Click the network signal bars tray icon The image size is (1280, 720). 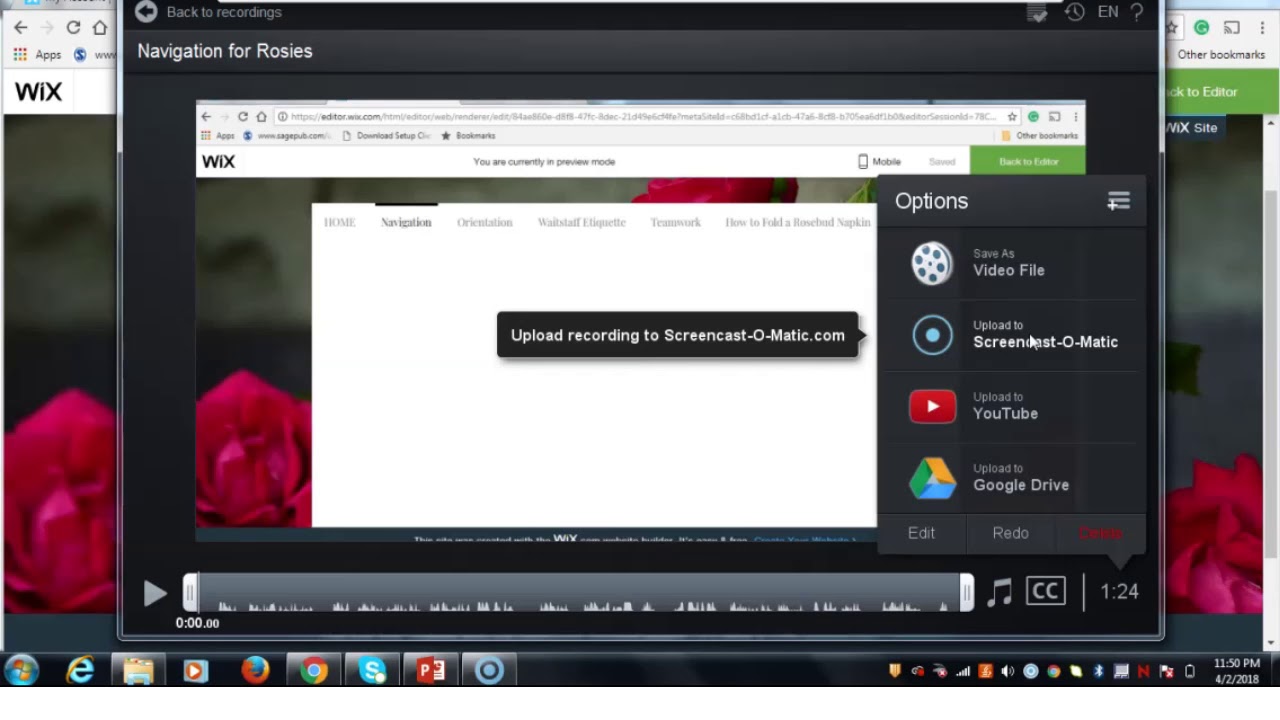[x=962, y=672]
